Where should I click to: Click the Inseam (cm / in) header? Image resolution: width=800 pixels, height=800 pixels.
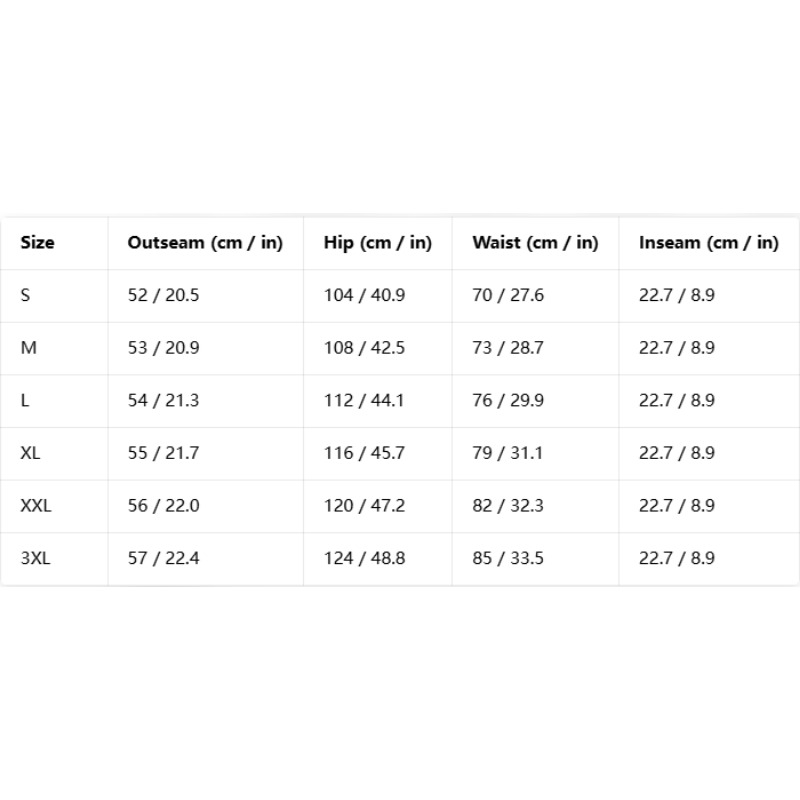[x=709, y=243]
